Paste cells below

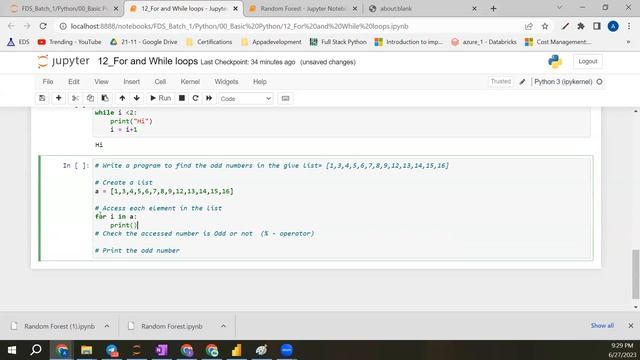point(105,98)
